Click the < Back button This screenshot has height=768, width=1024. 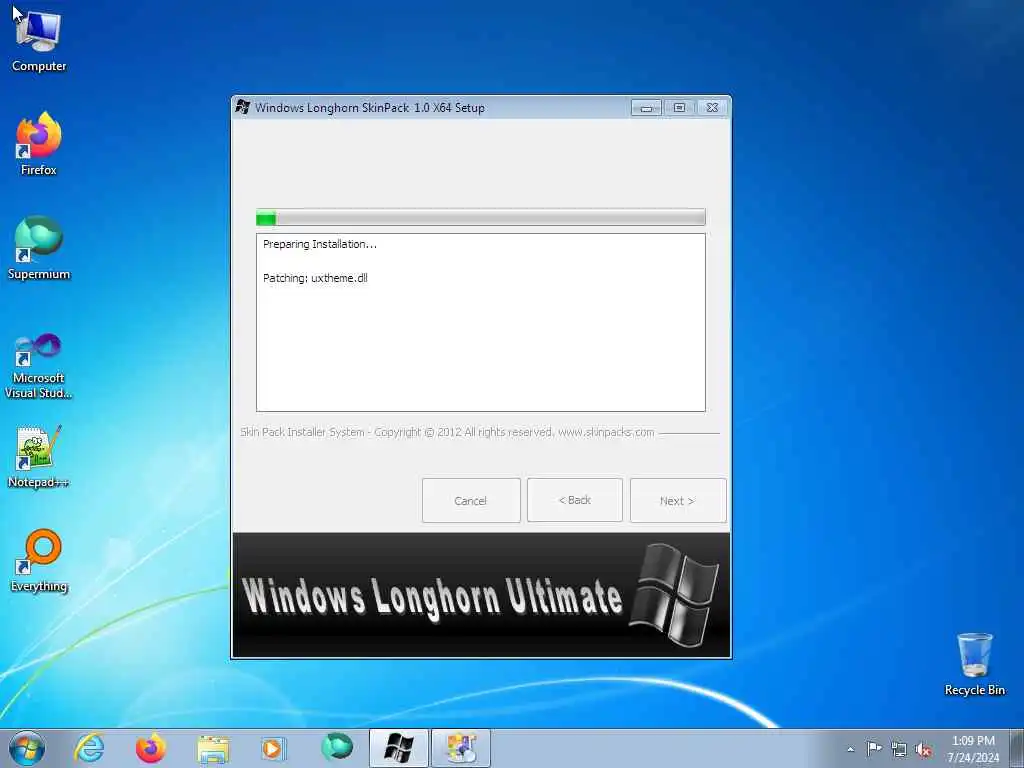click(x=575, y=500)
